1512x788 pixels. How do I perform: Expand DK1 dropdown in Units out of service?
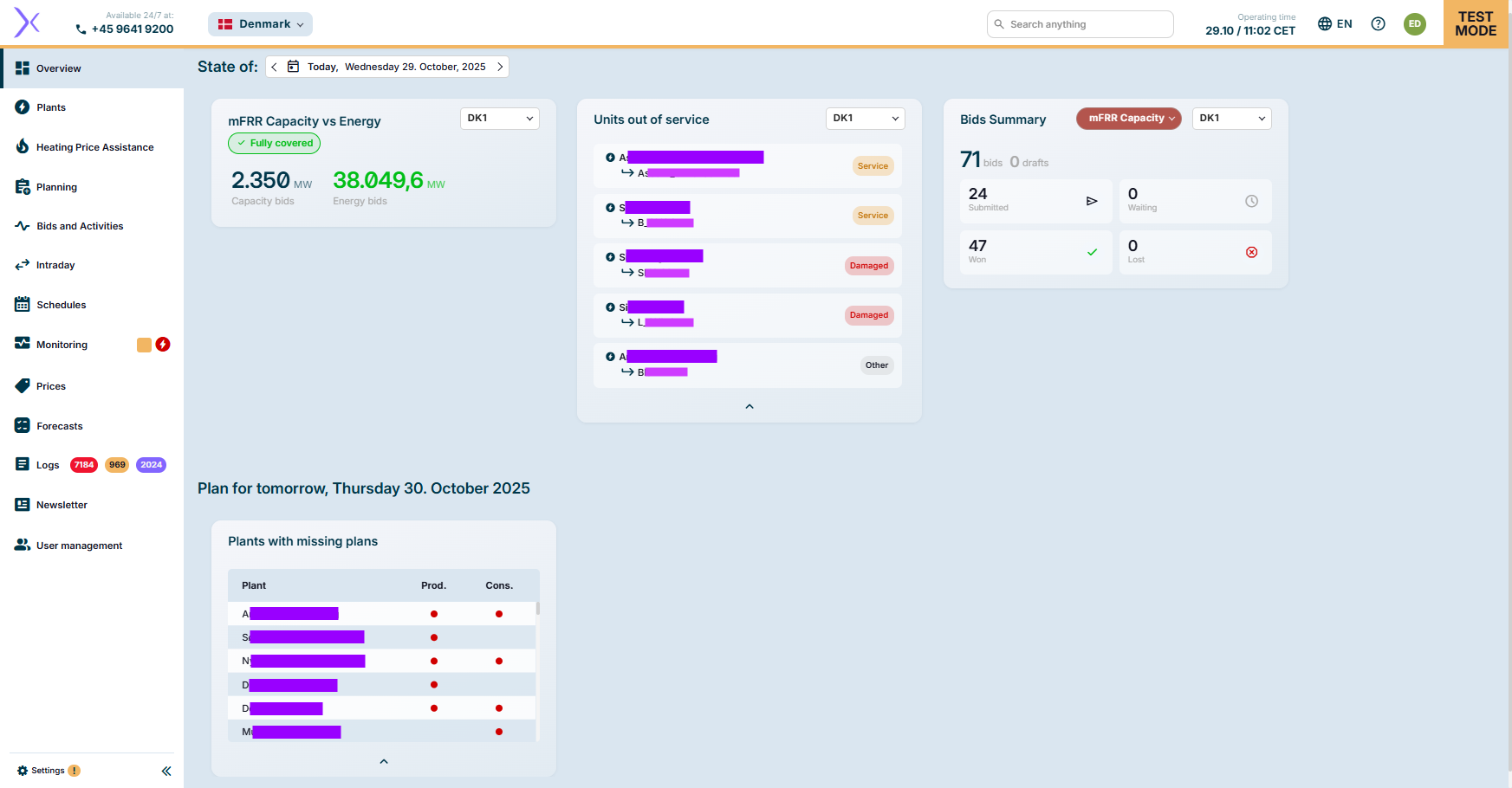(x=865, y=119)
